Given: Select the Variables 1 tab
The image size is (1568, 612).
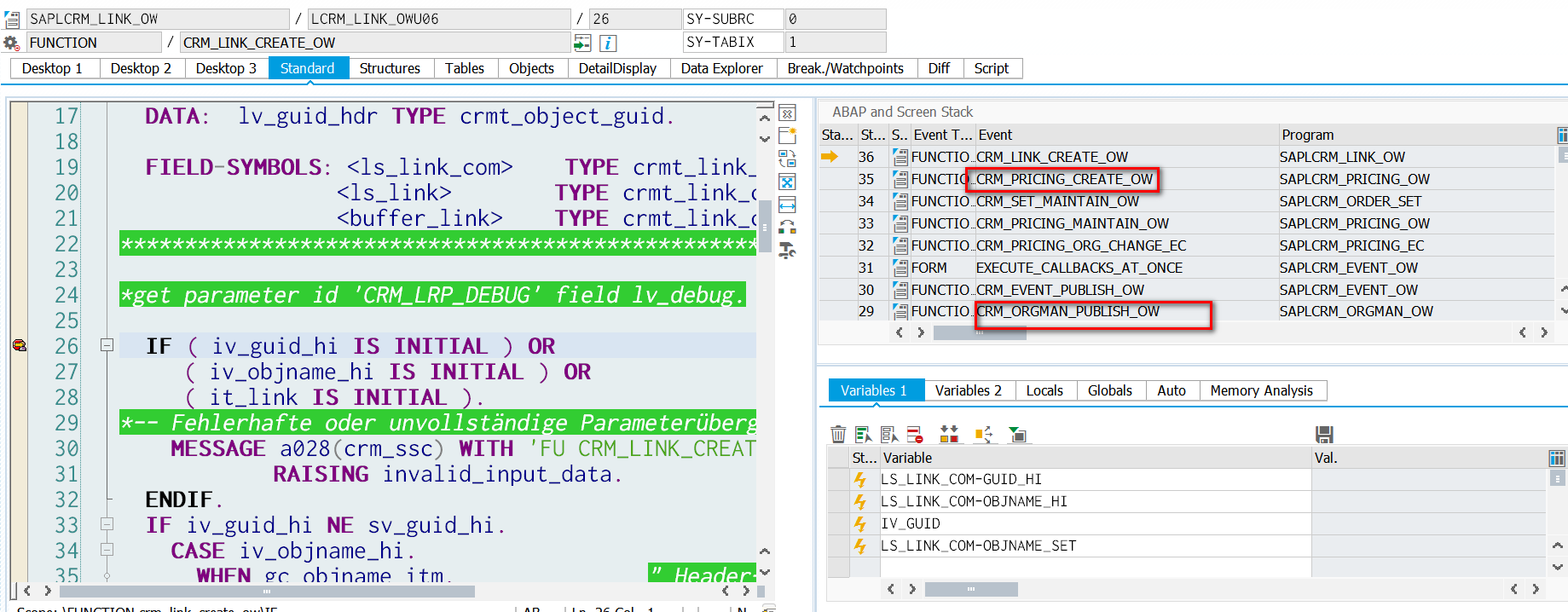Looking at the screenshot, I should (x=876, y=390).
